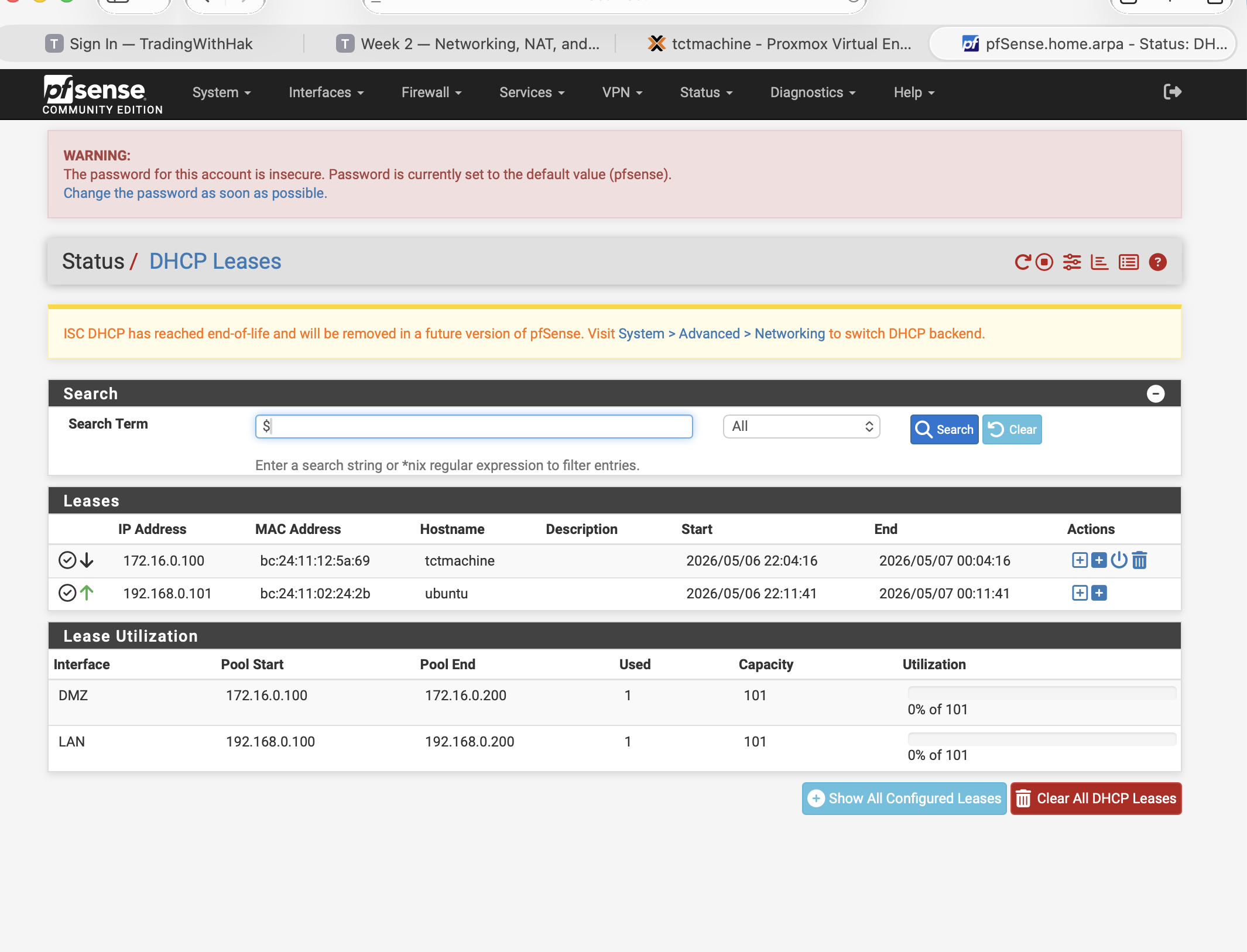Image resolution: width=1247 pixels, height=952 pixels.
Task: Open the System dropdown menu
Action: tap(221, 93)
